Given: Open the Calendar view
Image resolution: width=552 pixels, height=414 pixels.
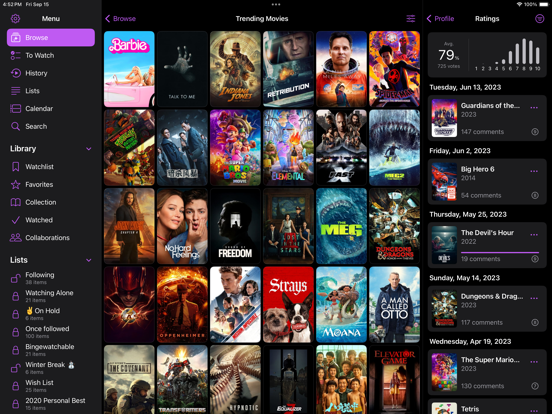Looking at the screenshot, I should (51, 108).
